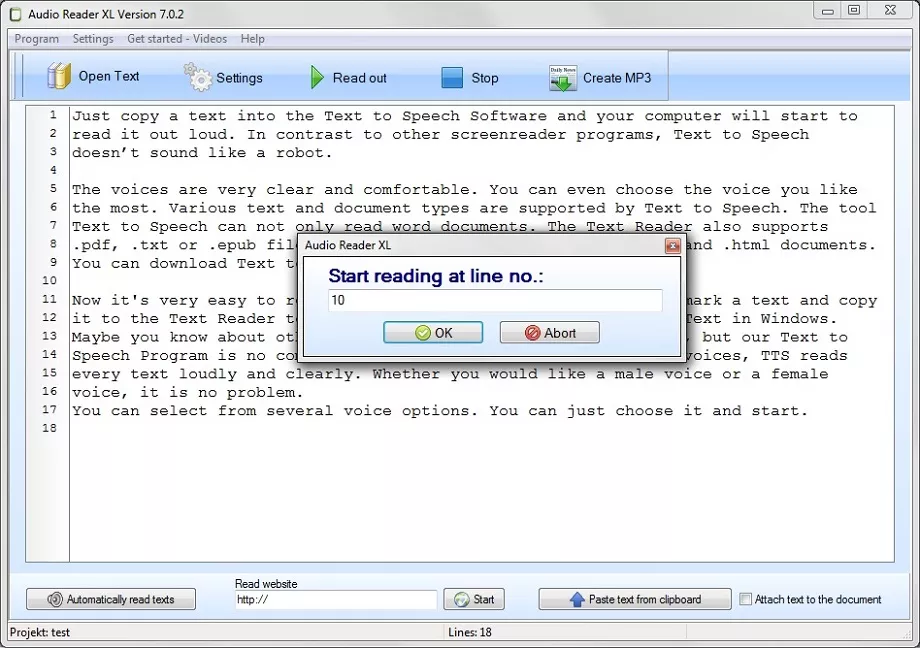Click the Read out toolbar label
The image size is (920, 648).
point(360,78)
